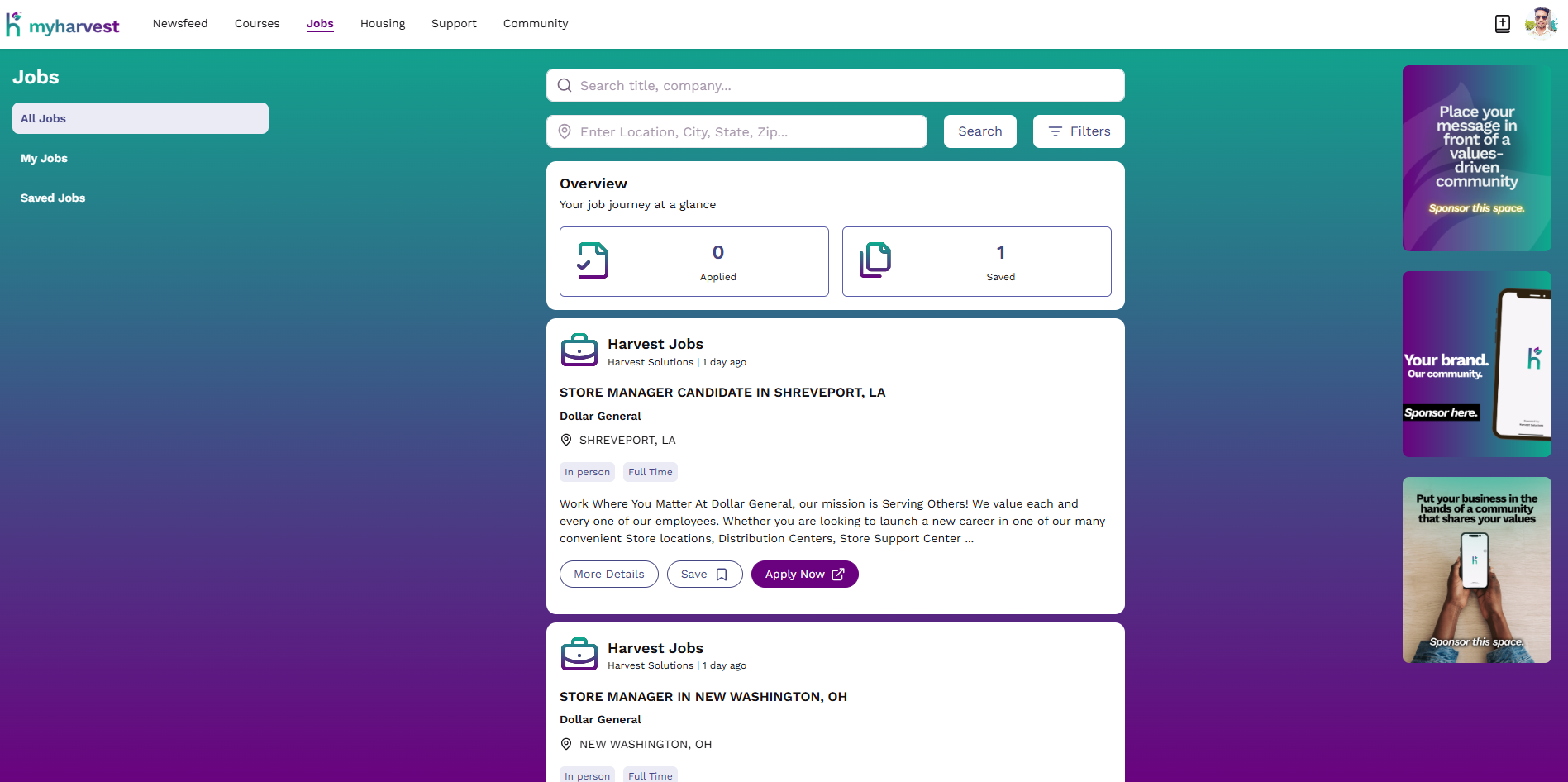The image size is (1568, 782).
Task: Click Apply Now for Shreveport job
Action: point(804,575)
